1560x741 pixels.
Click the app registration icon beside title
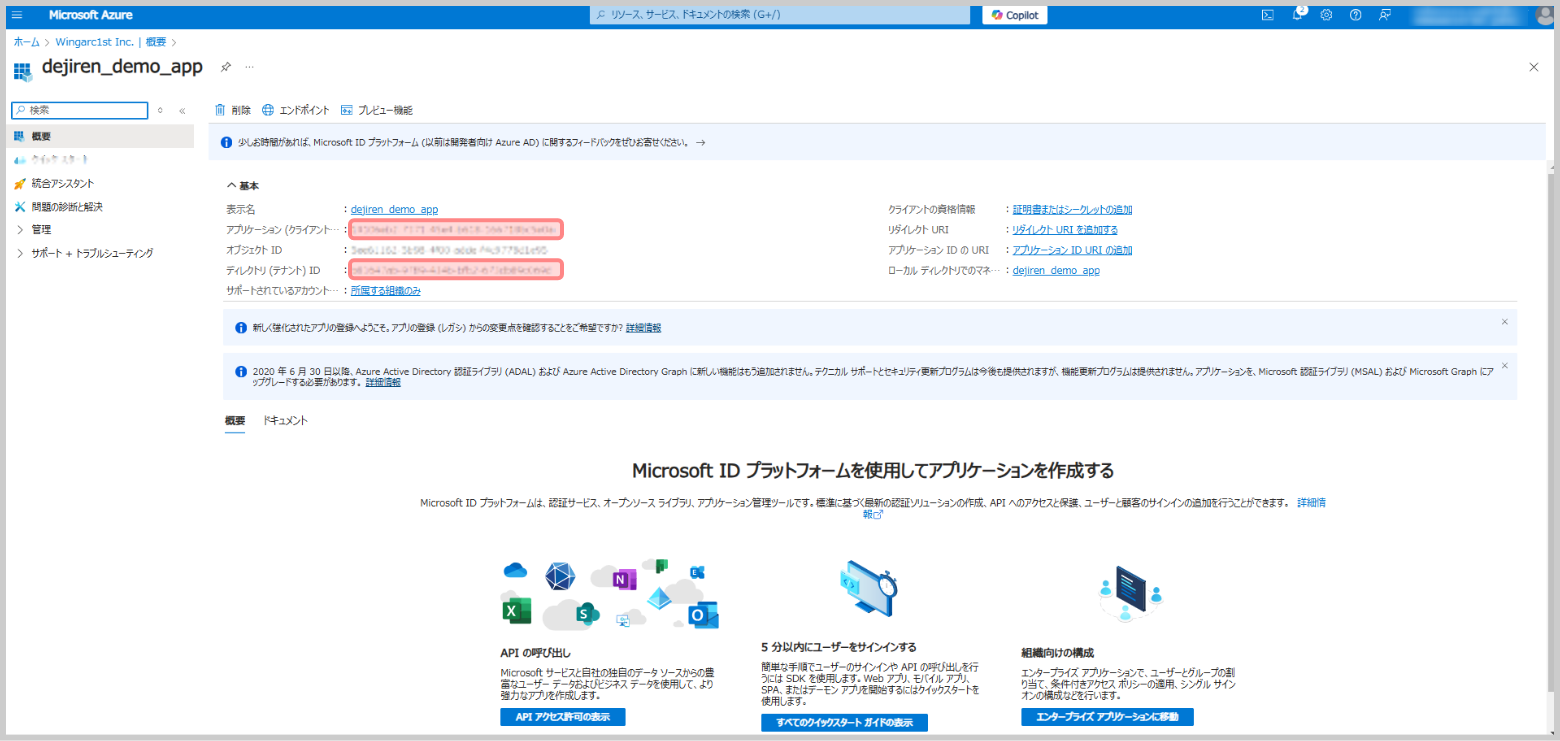coord(22,70)
